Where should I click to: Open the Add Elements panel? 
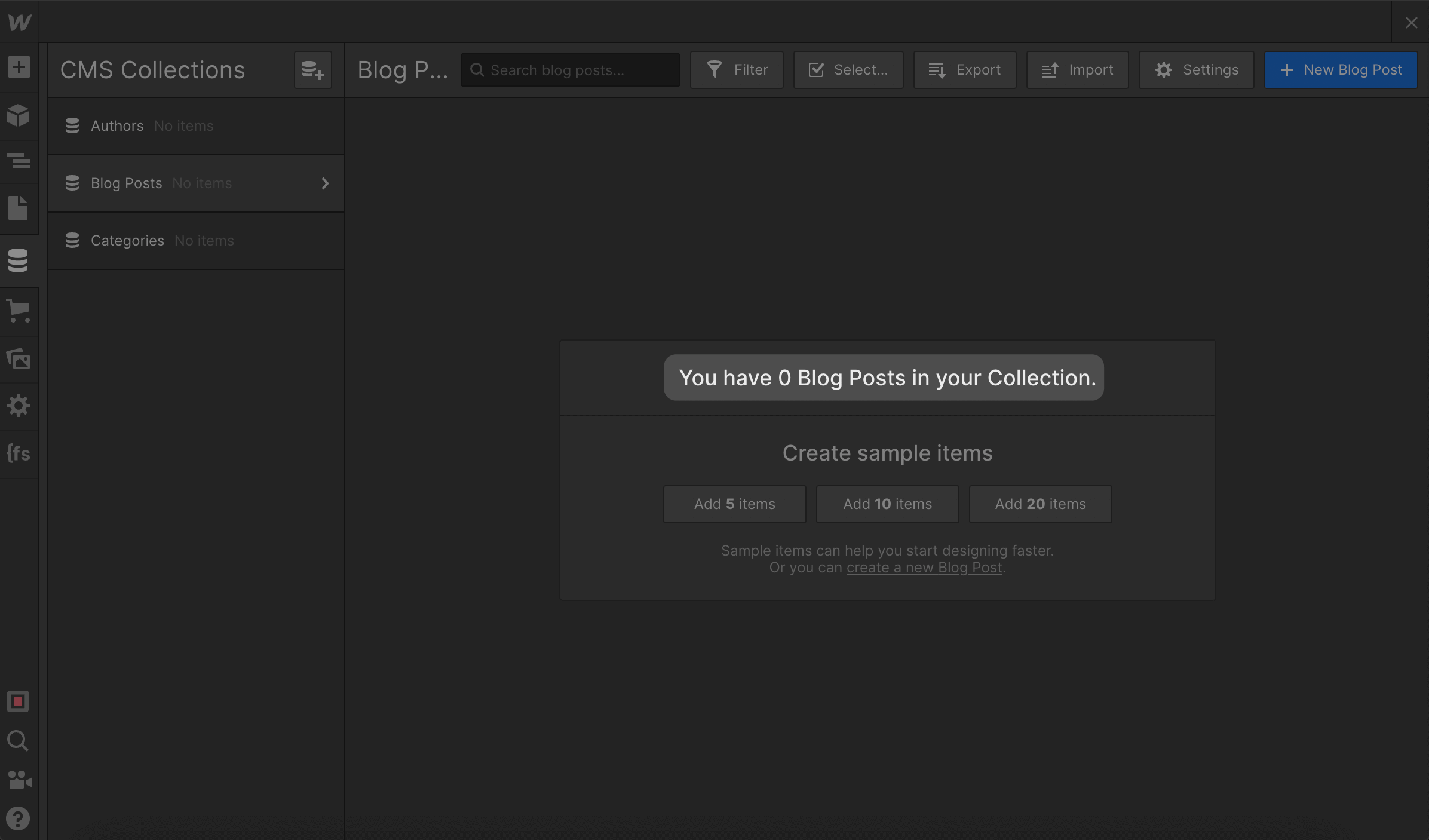[19, 68]
